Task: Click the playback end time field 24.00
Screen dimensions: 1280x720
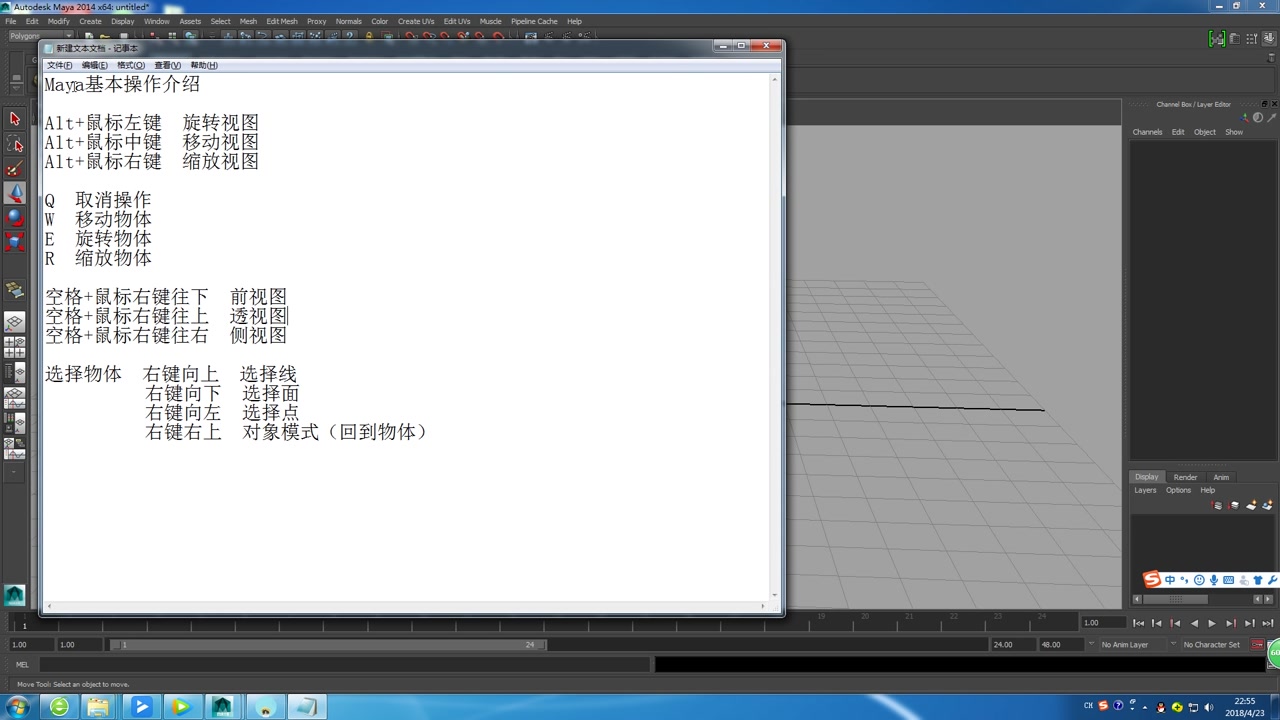Action: point(1013,645)
